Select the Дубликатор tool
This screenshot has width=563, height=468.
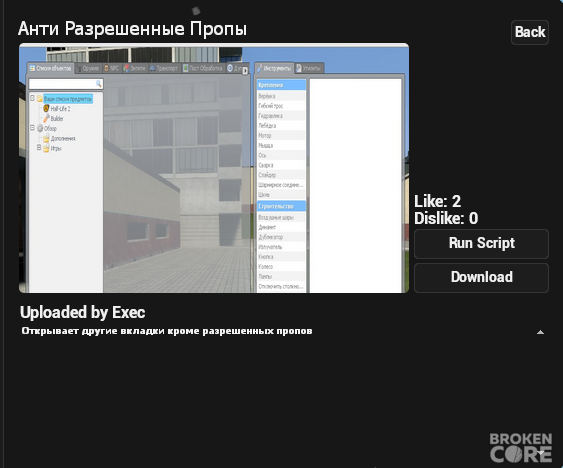coord(281,237)
